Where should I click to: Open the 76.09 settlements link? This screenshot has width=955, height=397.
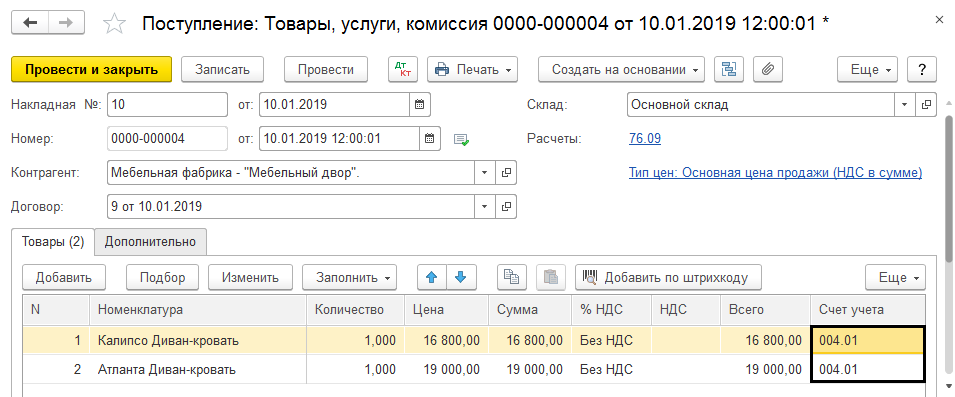click(645, 138)
